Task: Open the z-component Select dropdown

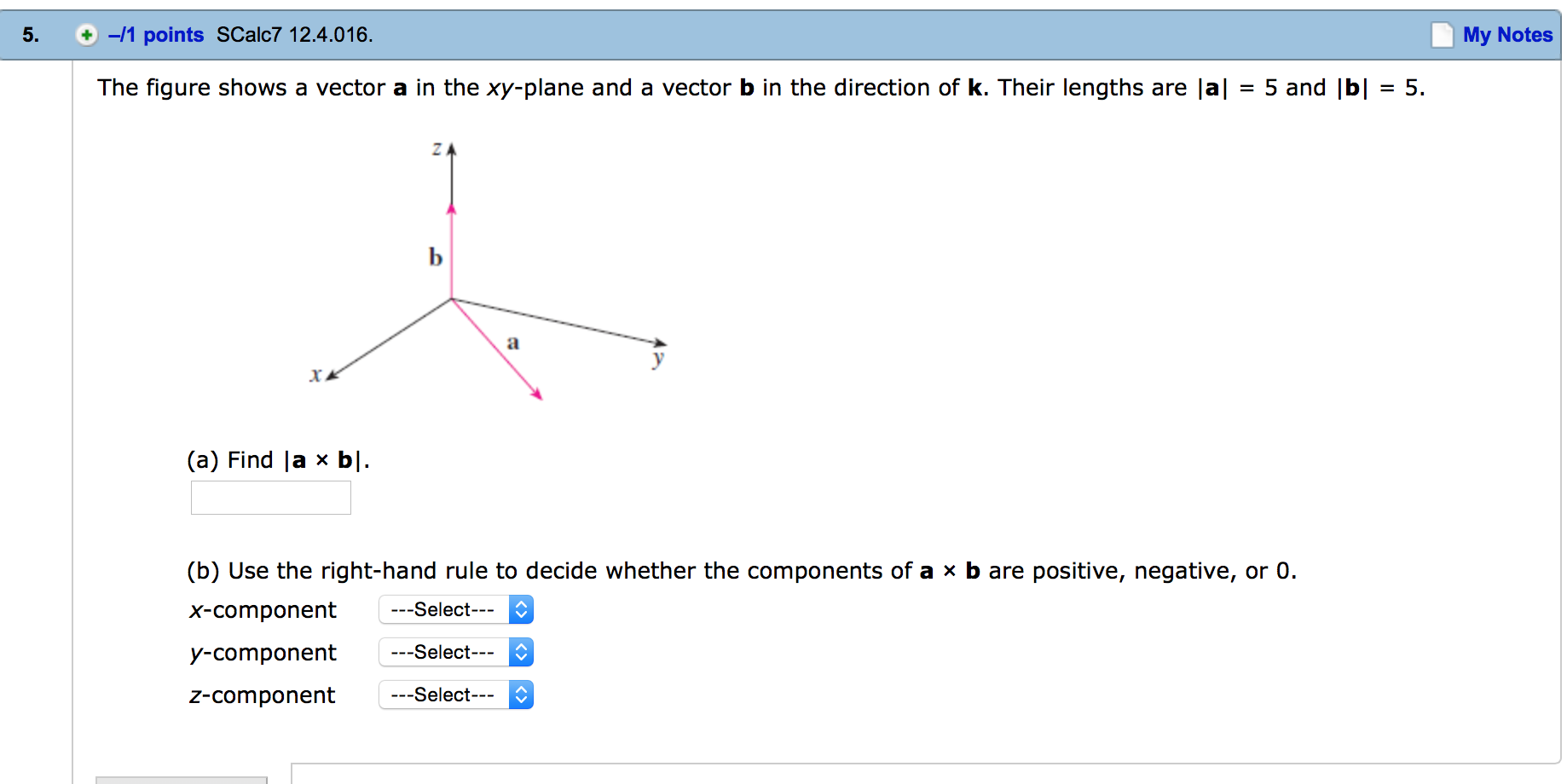Action: (x=455, y=695)
